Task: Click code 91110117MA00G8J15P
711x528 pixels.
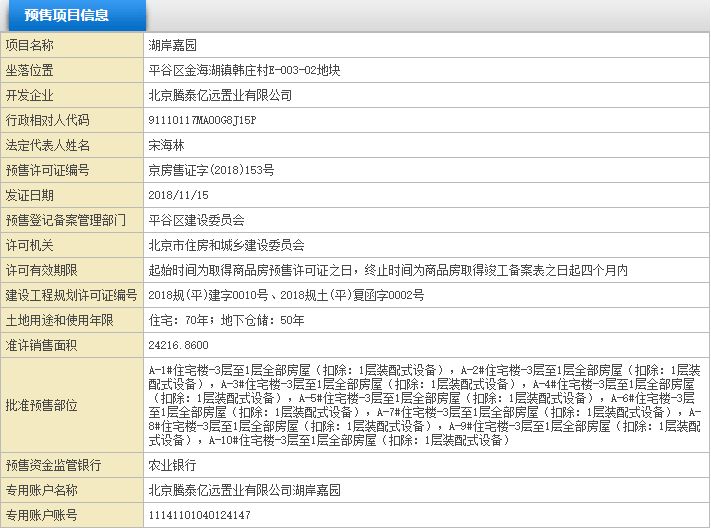Action: pos(202,120)
